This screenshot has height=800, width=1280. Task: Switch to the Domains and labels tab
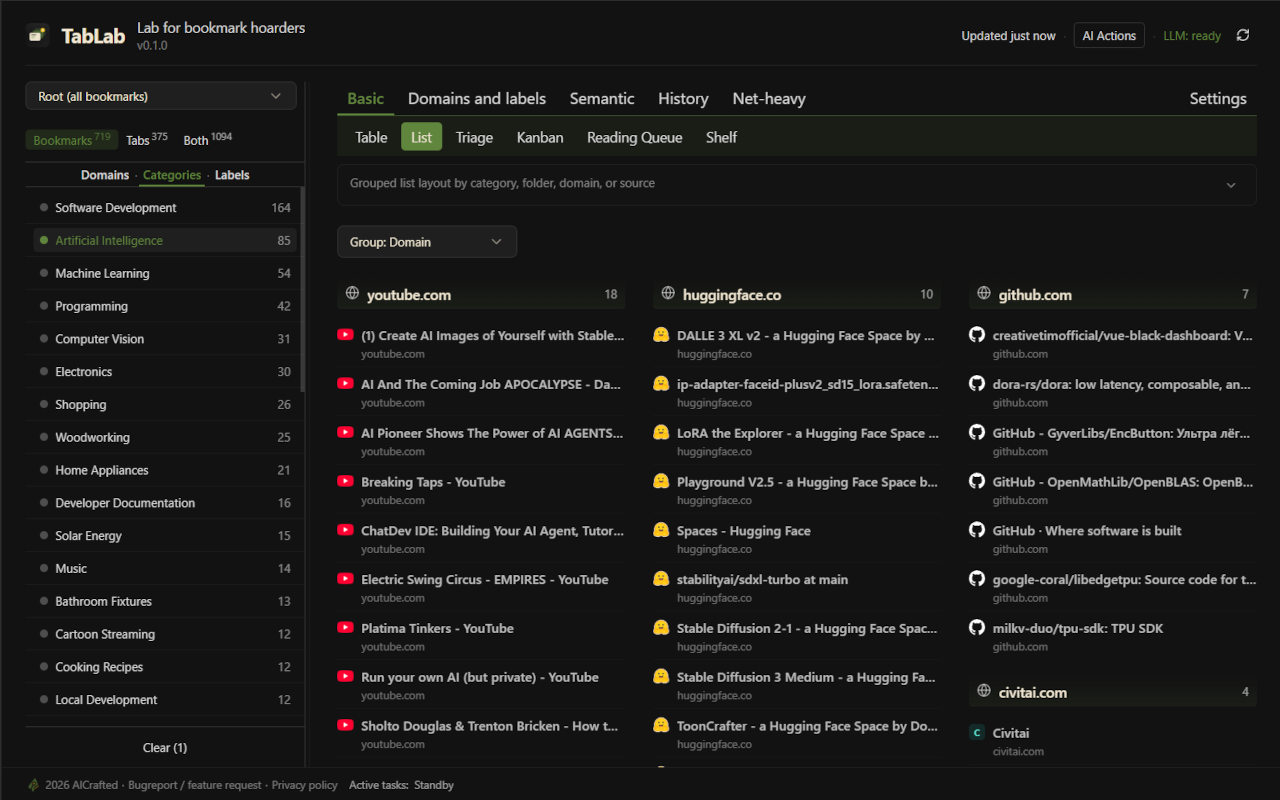pyautogui.click(x=477, y=98)
